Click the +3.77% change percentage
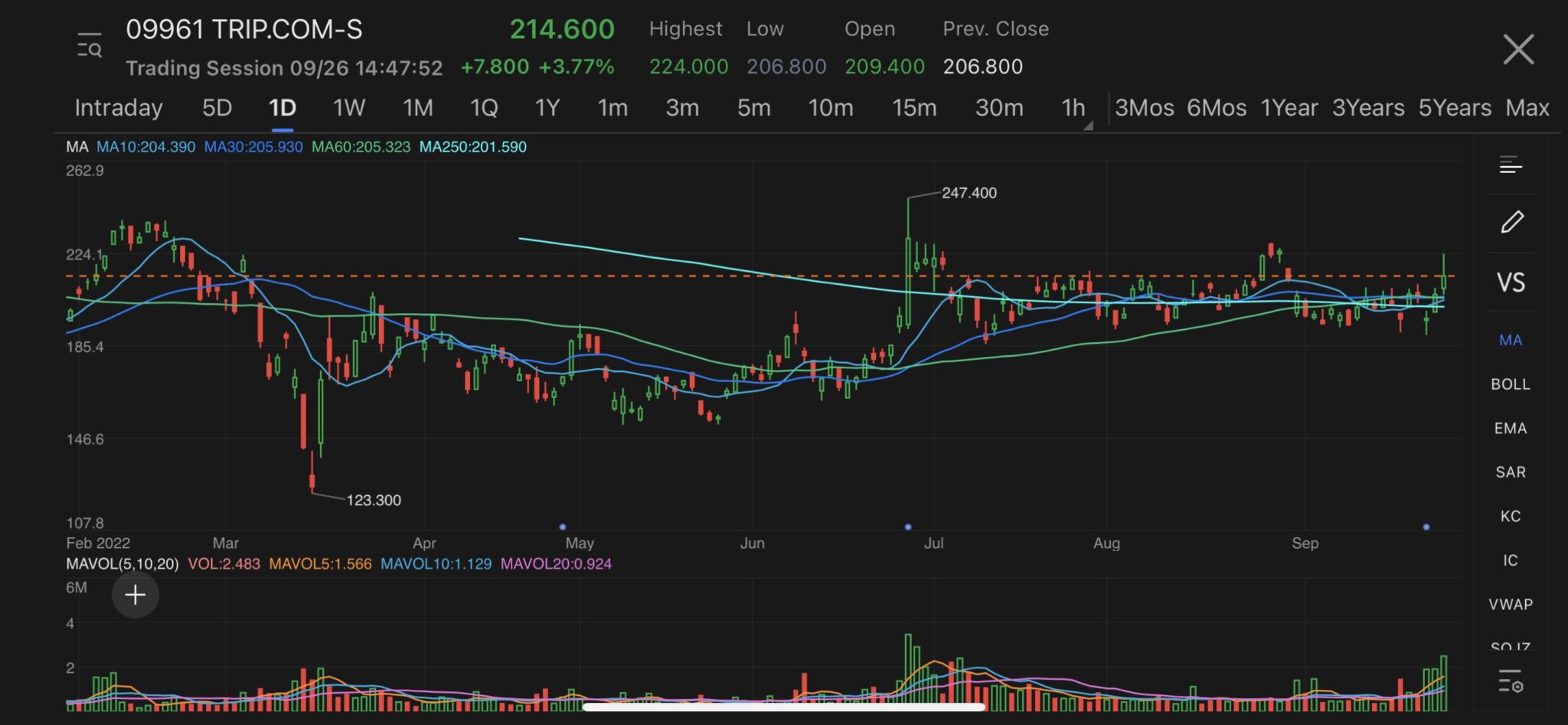The width and height of the screenshot is (1568, 725). [x=576, y=67]
